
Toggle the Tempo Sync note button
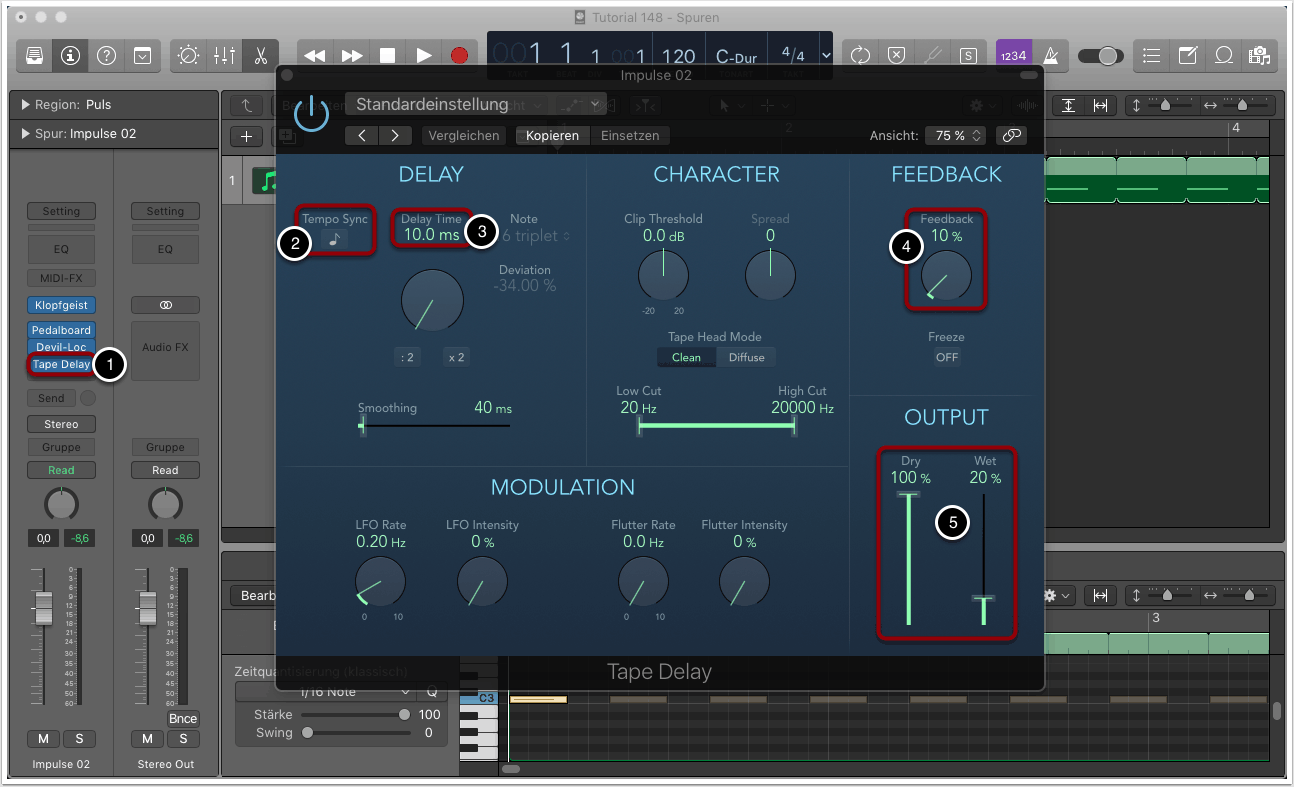tap(335, 240)
